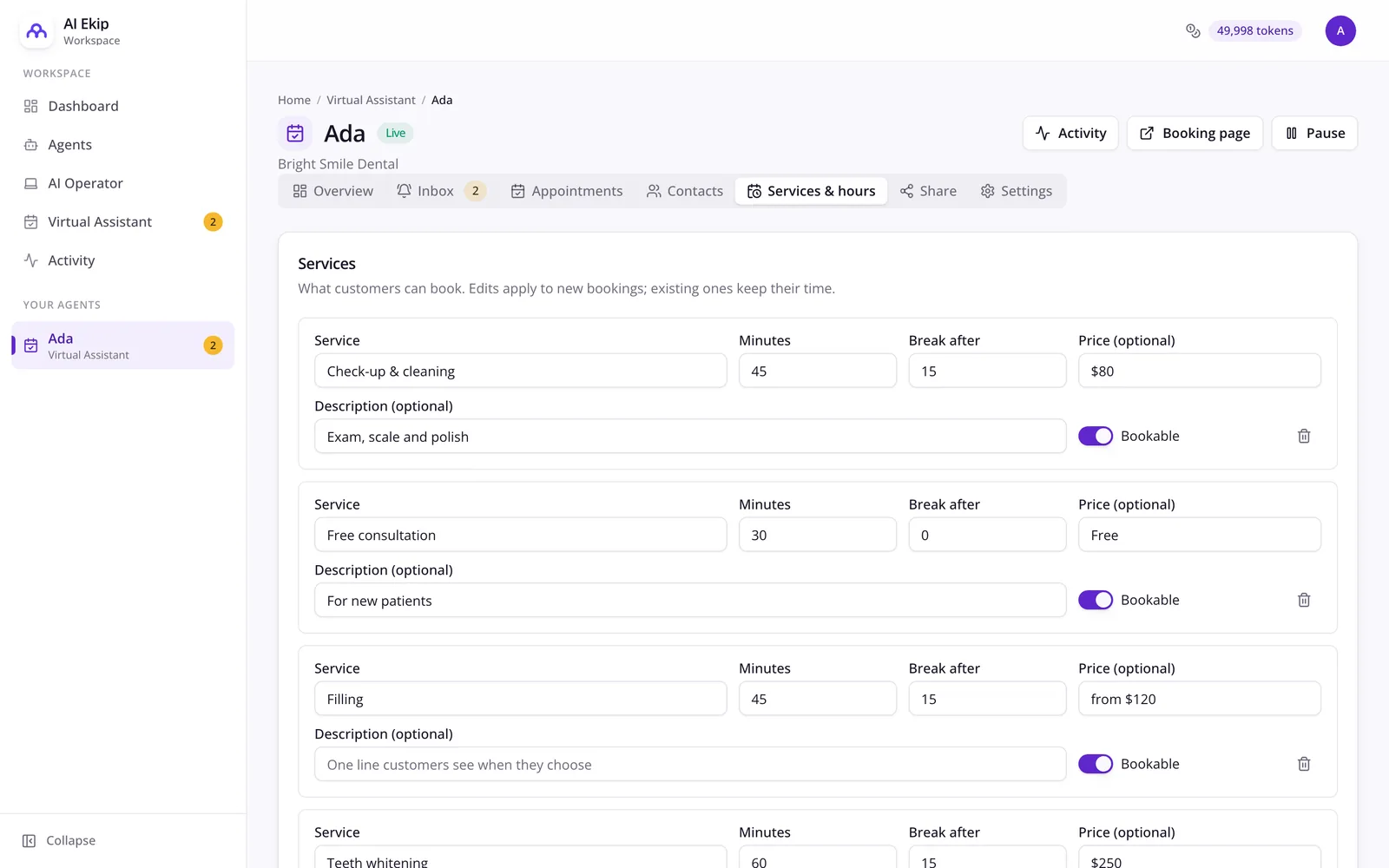1389x868 pixels.
Task: Click the Filling description field
Action: coord(690,764)
